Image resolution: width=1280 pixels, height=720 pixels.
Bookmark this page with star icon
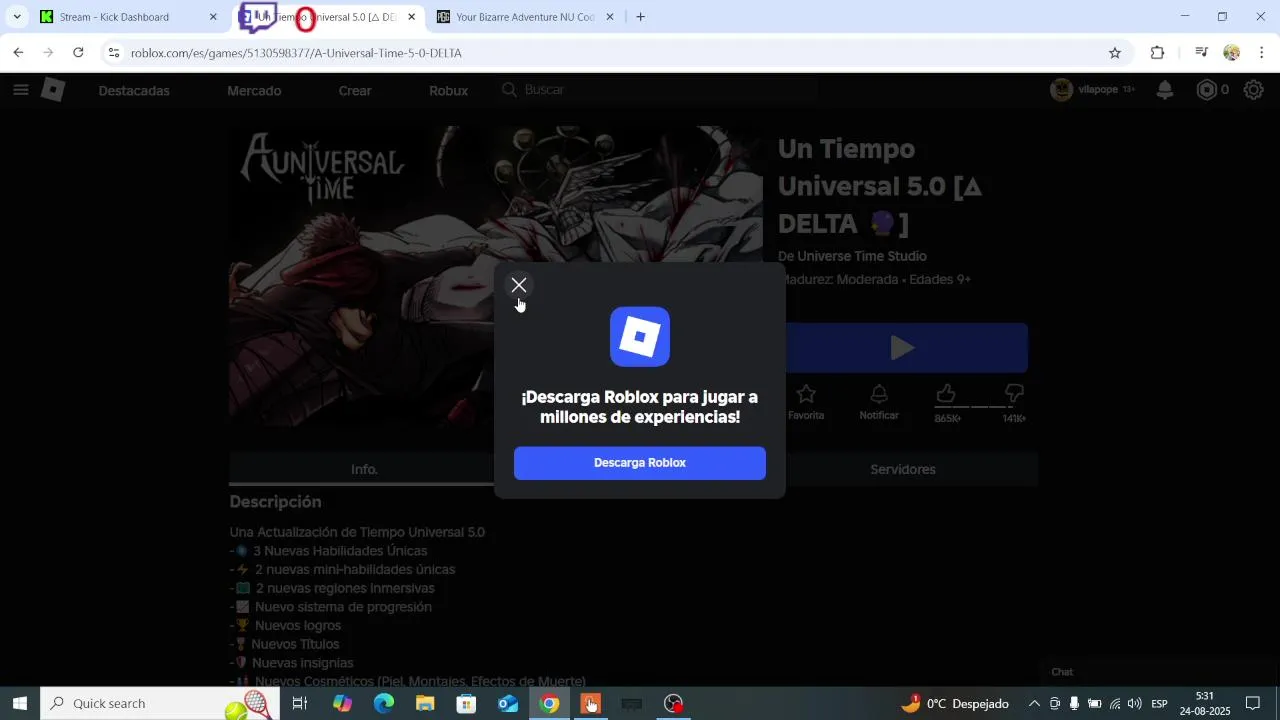tap(1115, 53)
